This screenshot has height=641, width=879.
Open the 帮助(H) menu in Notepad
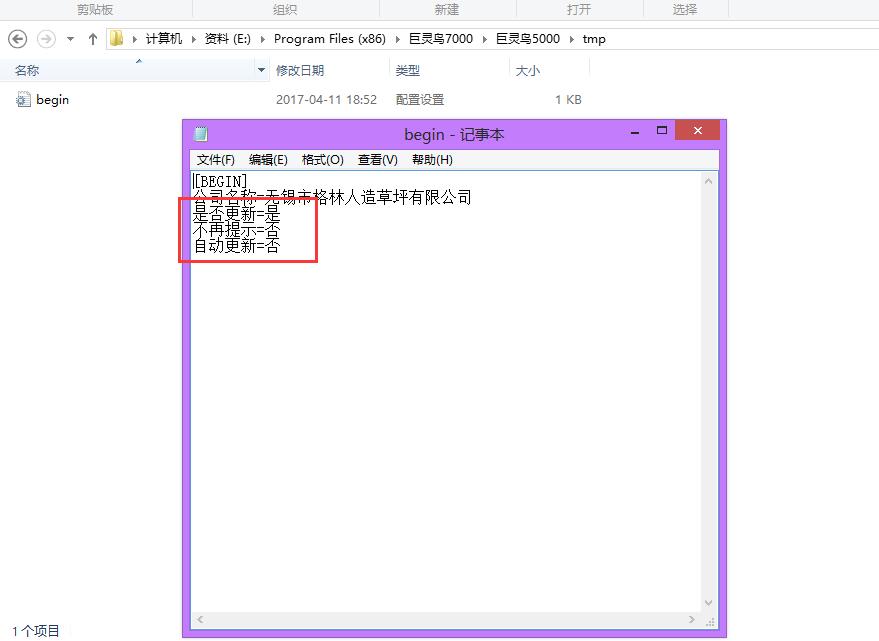click(x=432, y=160)
